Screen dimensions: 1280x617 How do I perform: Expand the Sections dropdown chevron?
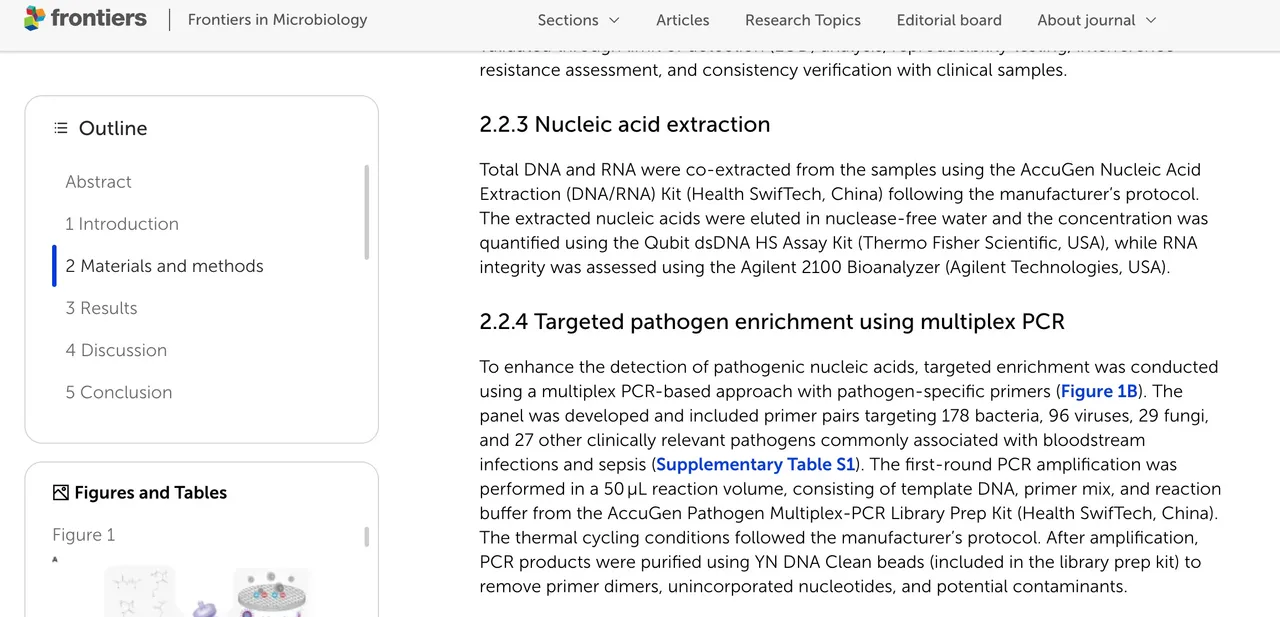(x=614, y=20)
